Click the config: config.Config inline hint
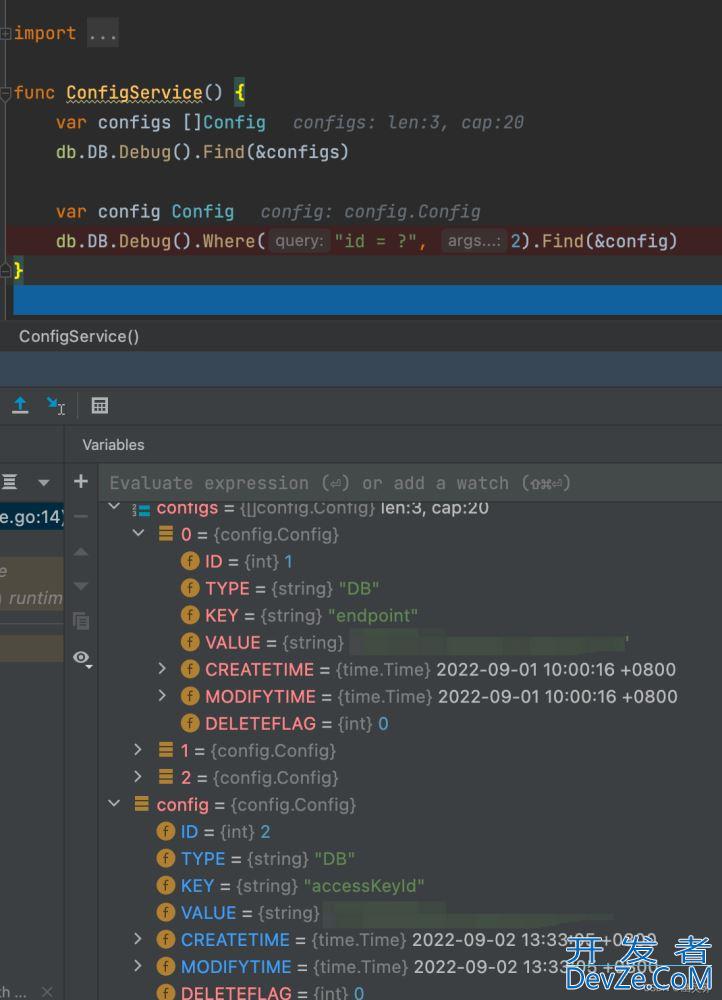 (x=371, y=212)
